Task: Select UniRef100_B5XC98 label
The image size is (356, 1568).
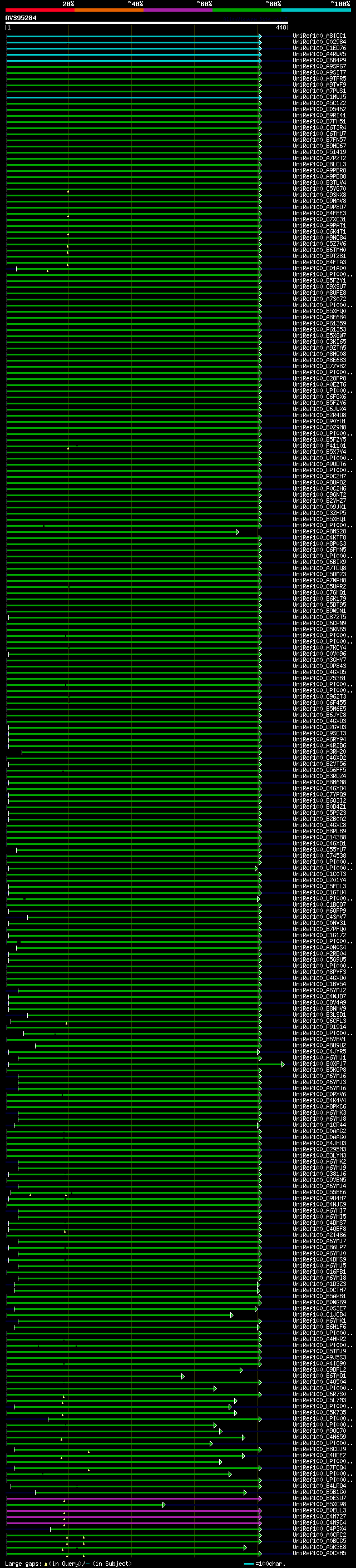Action: tap(319, 1504)
